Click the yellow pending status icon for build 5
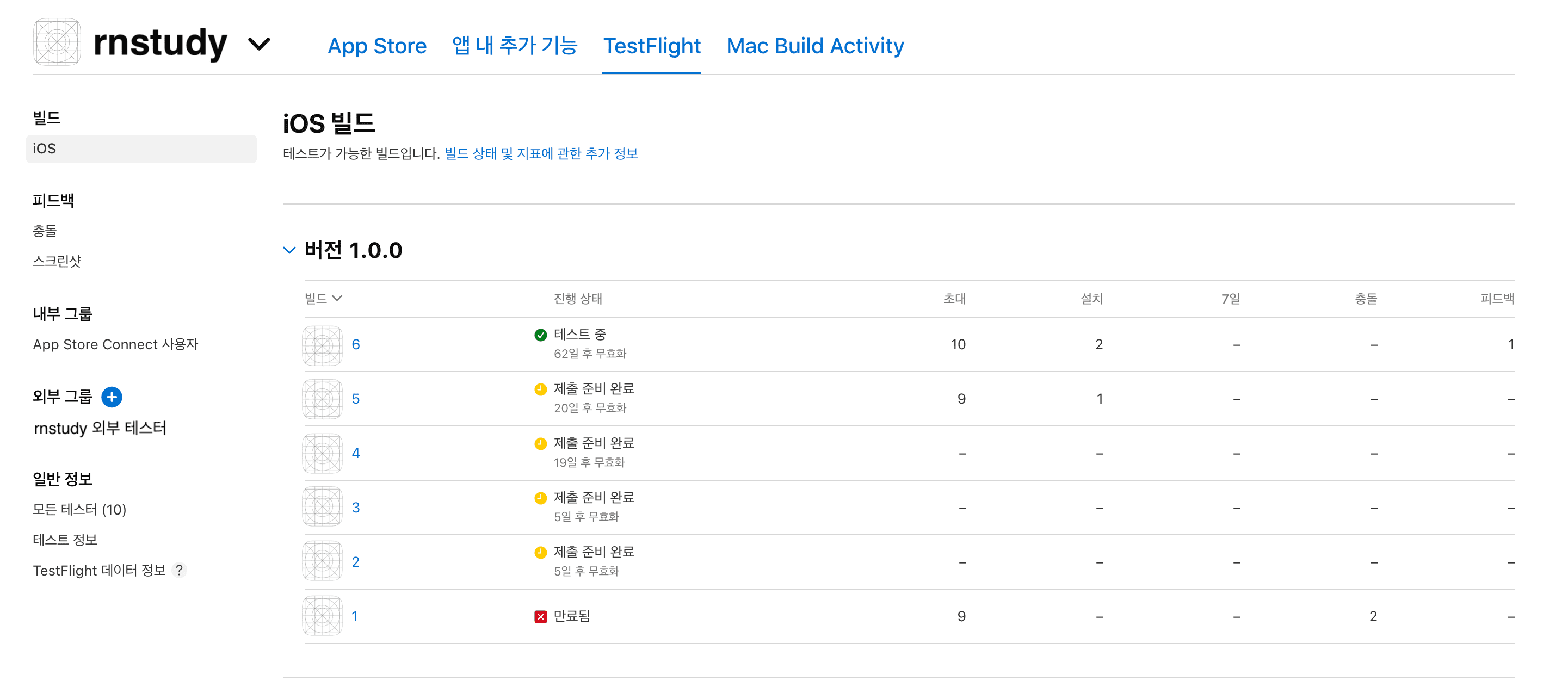This screenshot has height=693, width=1568. [x=540, y=389]
